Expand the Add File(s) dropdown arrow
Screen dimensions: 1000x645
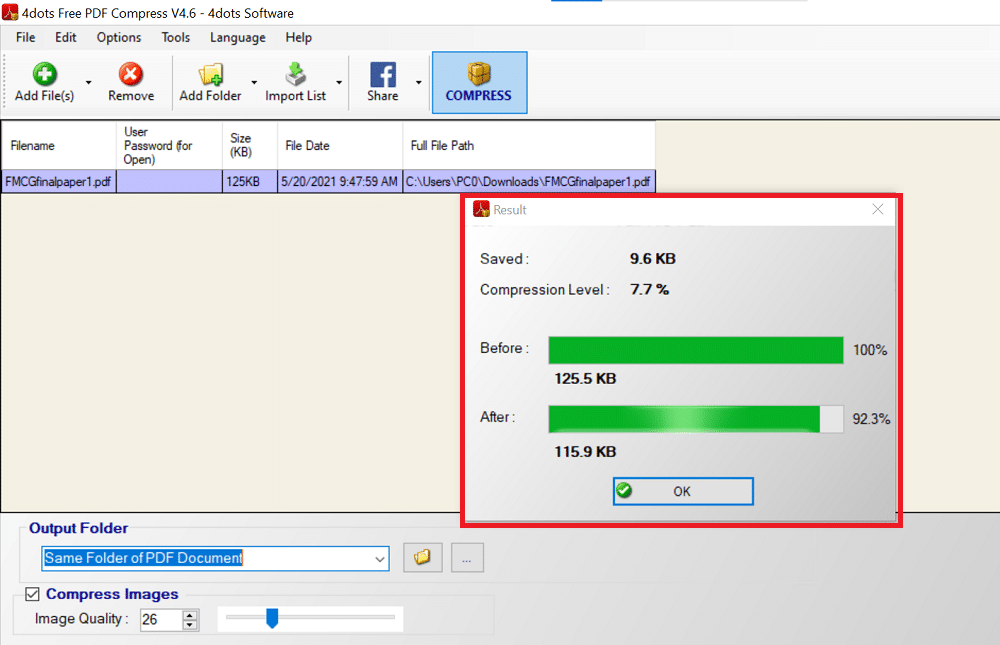(88, 83)
